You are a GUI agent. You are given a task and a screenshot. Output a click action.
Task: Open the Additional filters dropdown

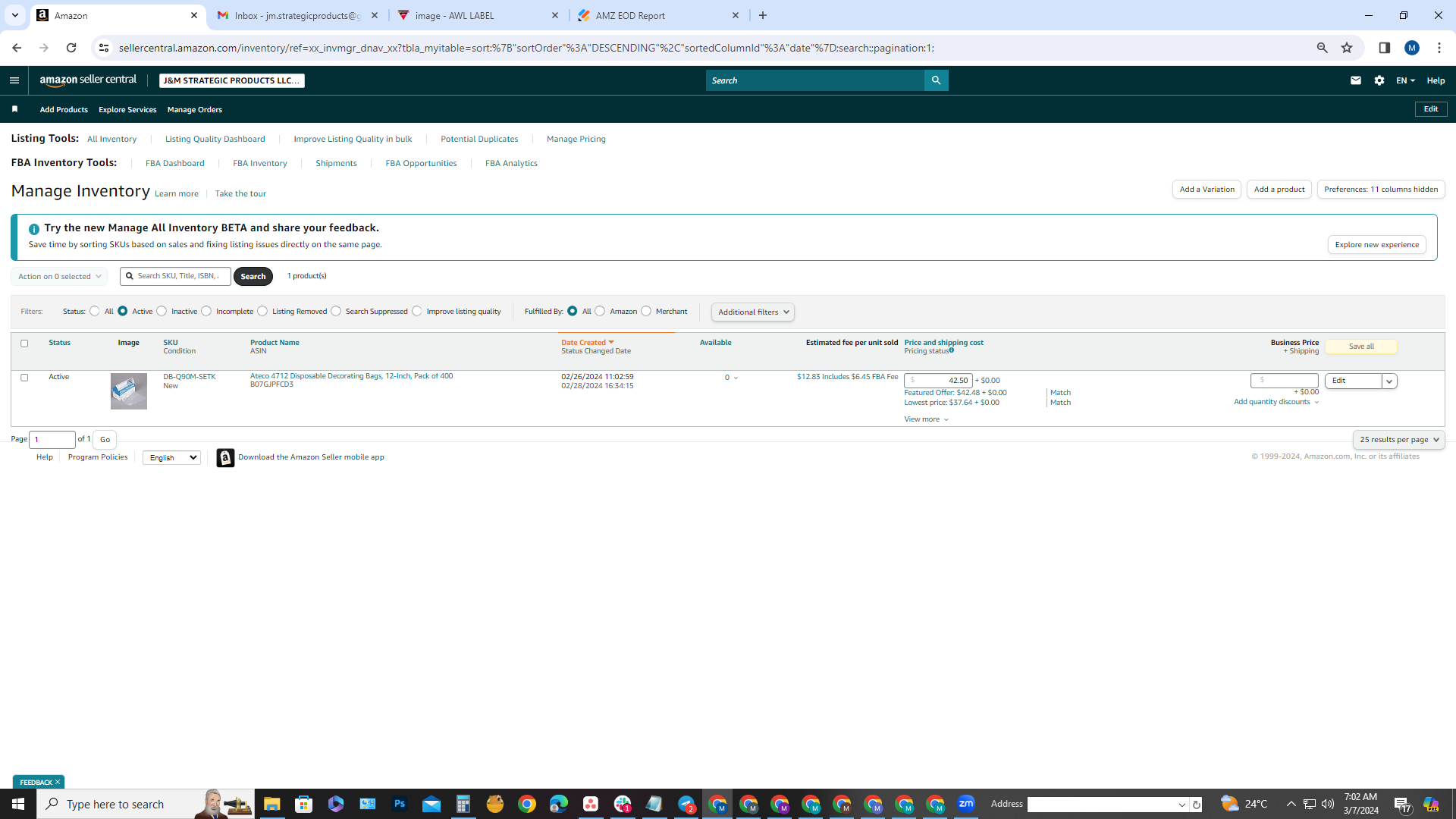click(x=753, y=312)
